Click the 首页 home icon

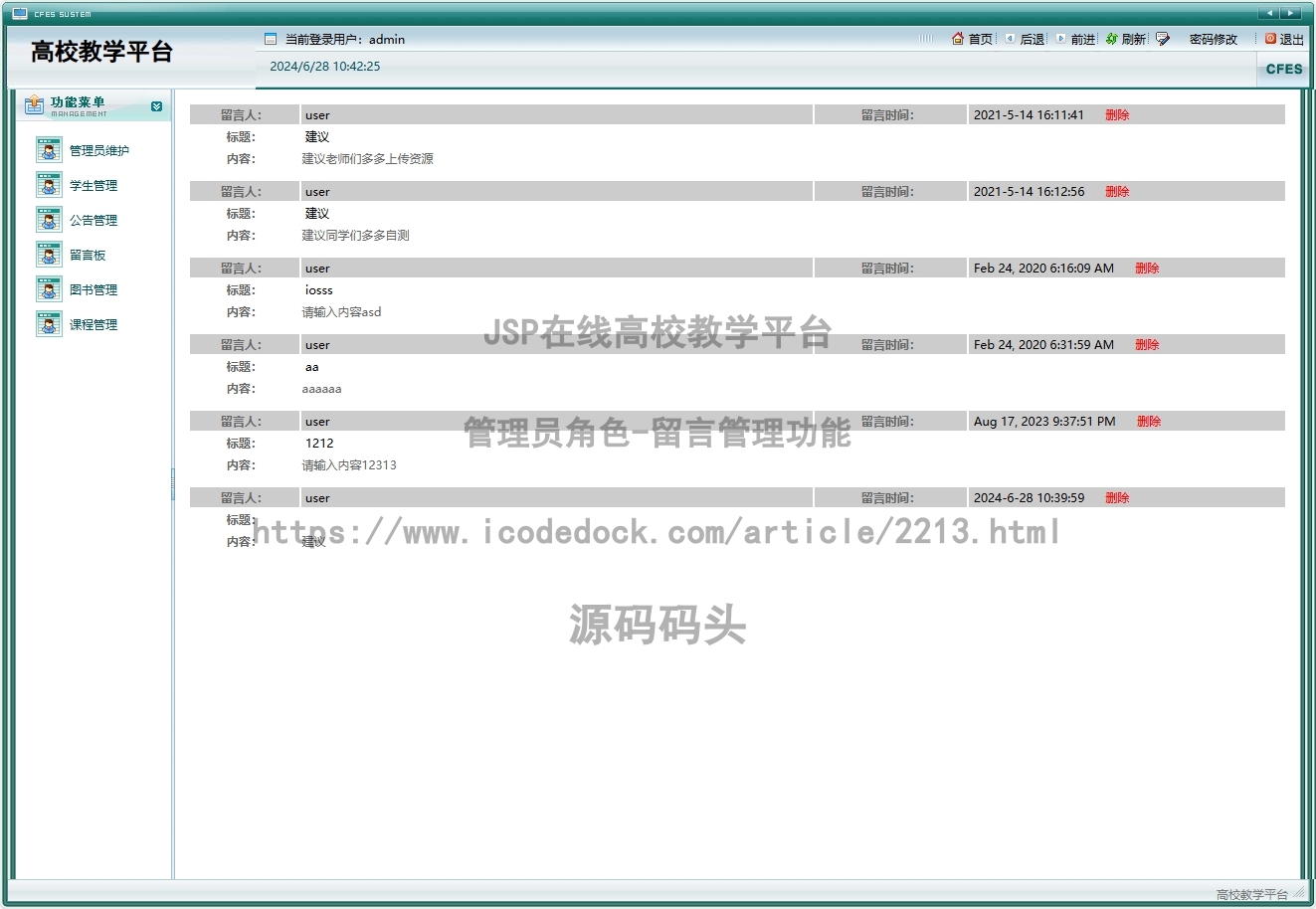[958, 39]
